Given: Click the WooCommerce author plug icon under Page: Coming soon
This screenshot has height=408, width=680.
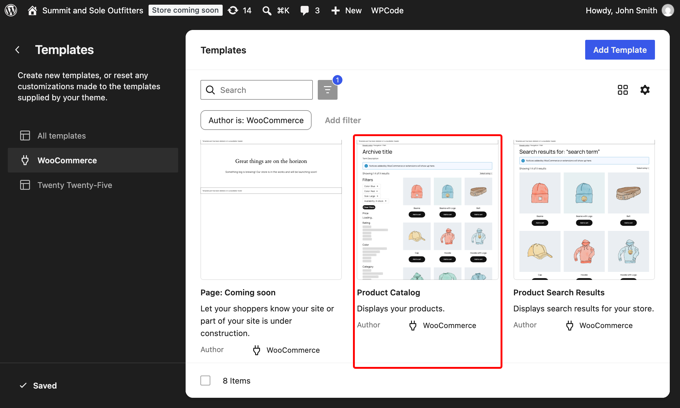Looking at the screenshot, I should coord(257,350).
